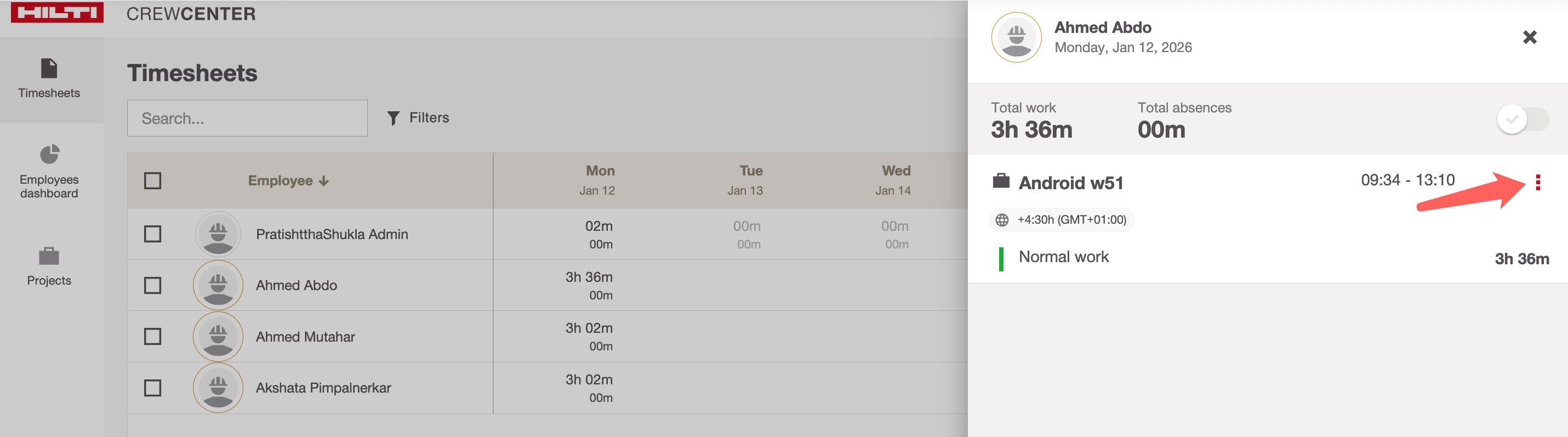Click the Hilti logo

coord(56,12)
